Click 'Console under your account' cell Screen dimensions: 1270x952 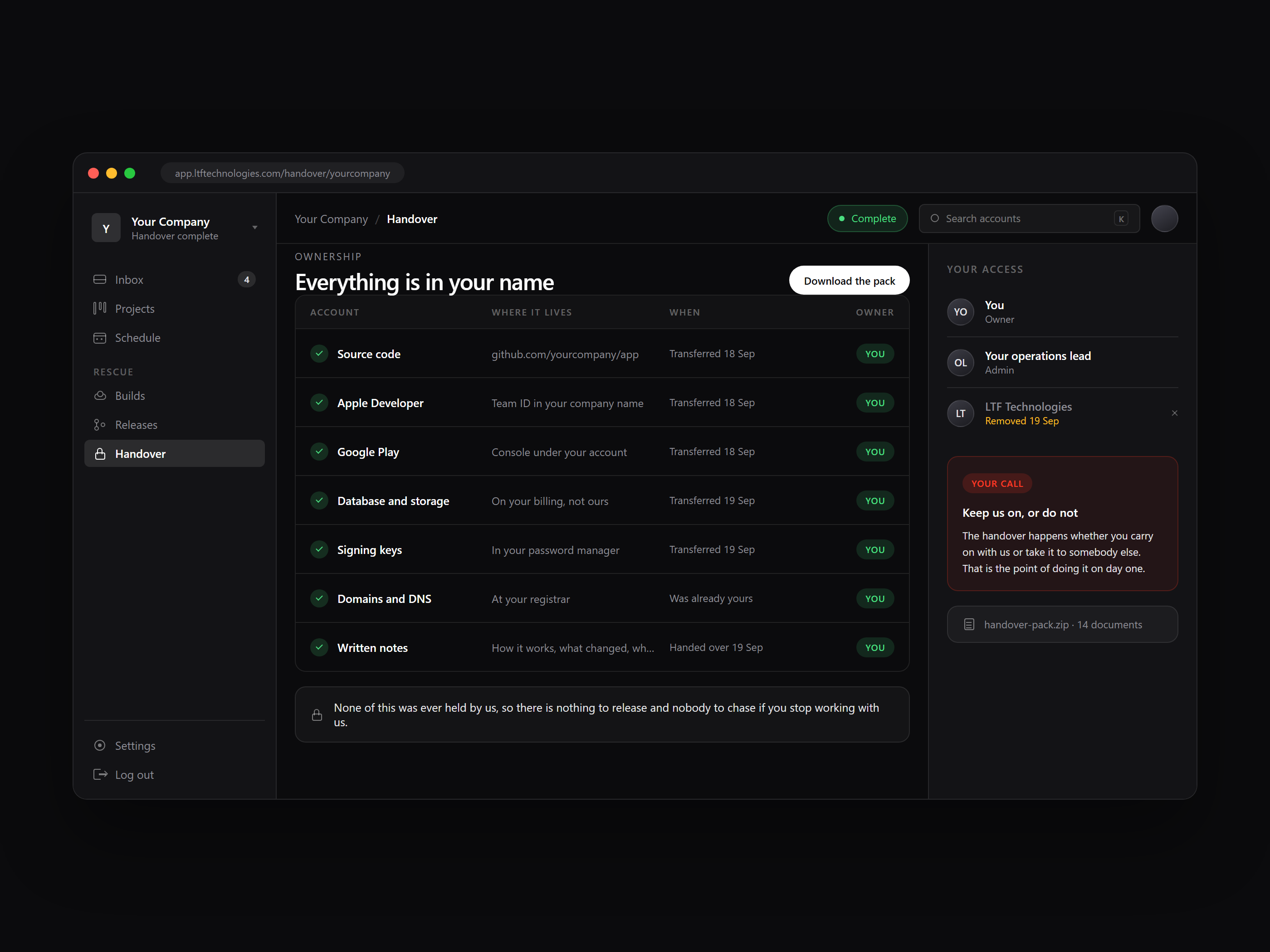(x=559, y=452)
